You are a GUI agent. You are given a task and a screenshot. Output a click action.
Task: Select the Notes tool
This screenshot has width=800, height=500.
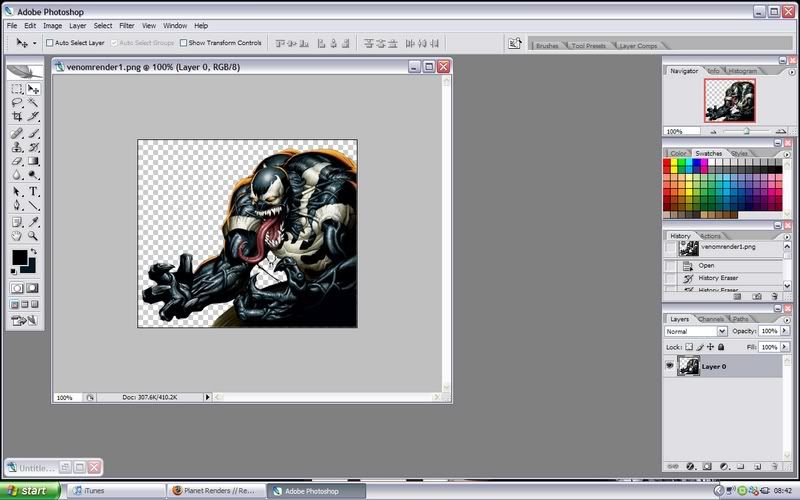pyautogui.click(x=17, y=222)
